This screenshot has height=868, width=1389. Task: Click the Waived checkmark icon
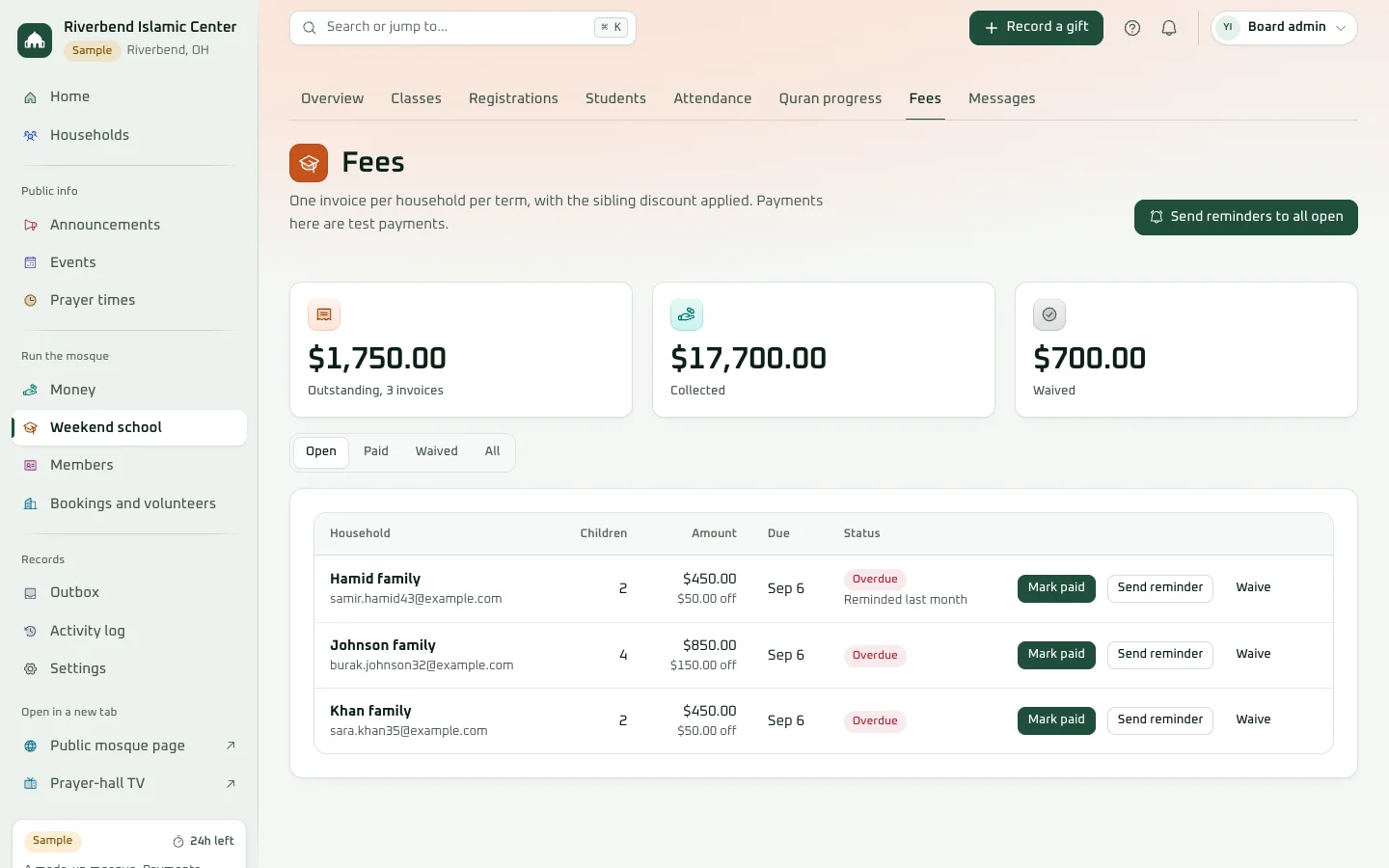[x=1049, y=314]
